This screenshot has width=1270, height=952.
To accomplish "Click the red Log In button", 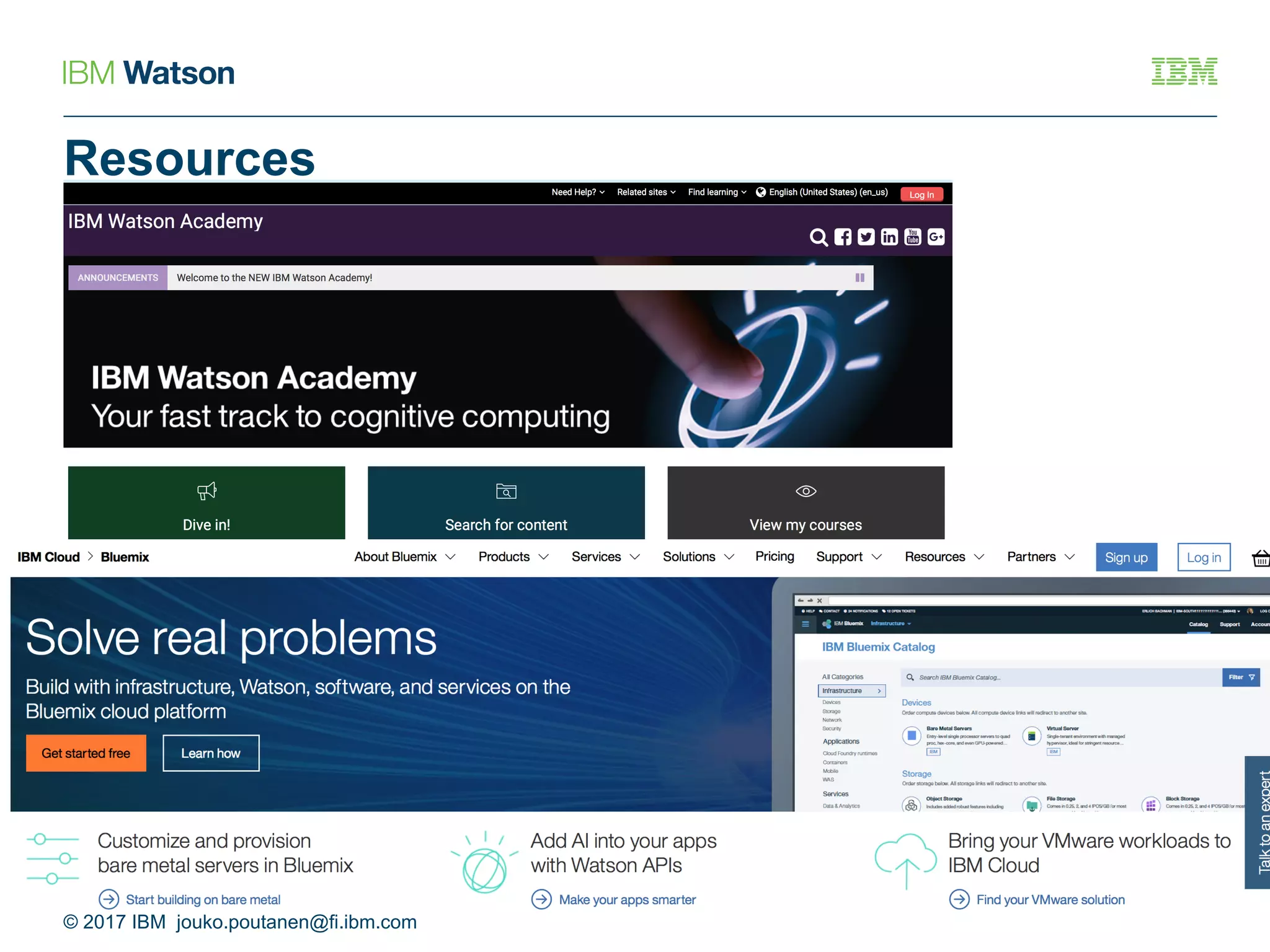I will [921, 194].
